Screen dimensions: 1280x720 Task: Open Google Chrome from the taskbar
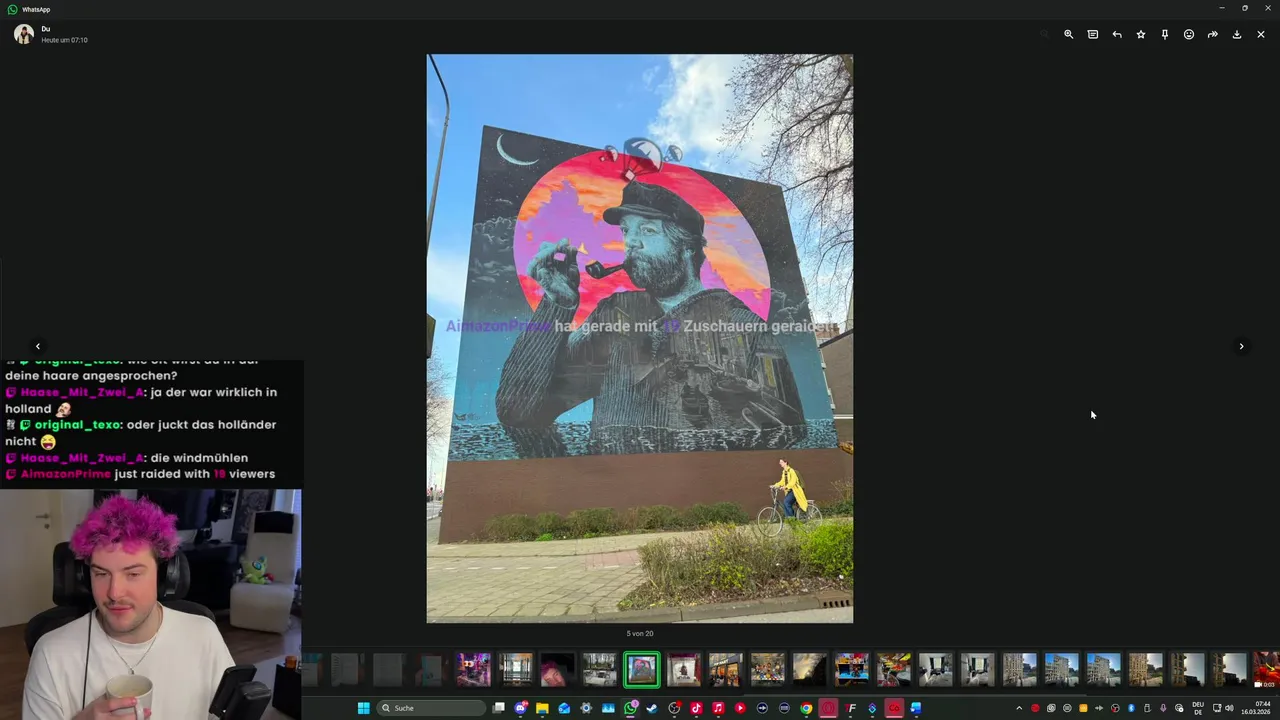click(x=806, y=708)
